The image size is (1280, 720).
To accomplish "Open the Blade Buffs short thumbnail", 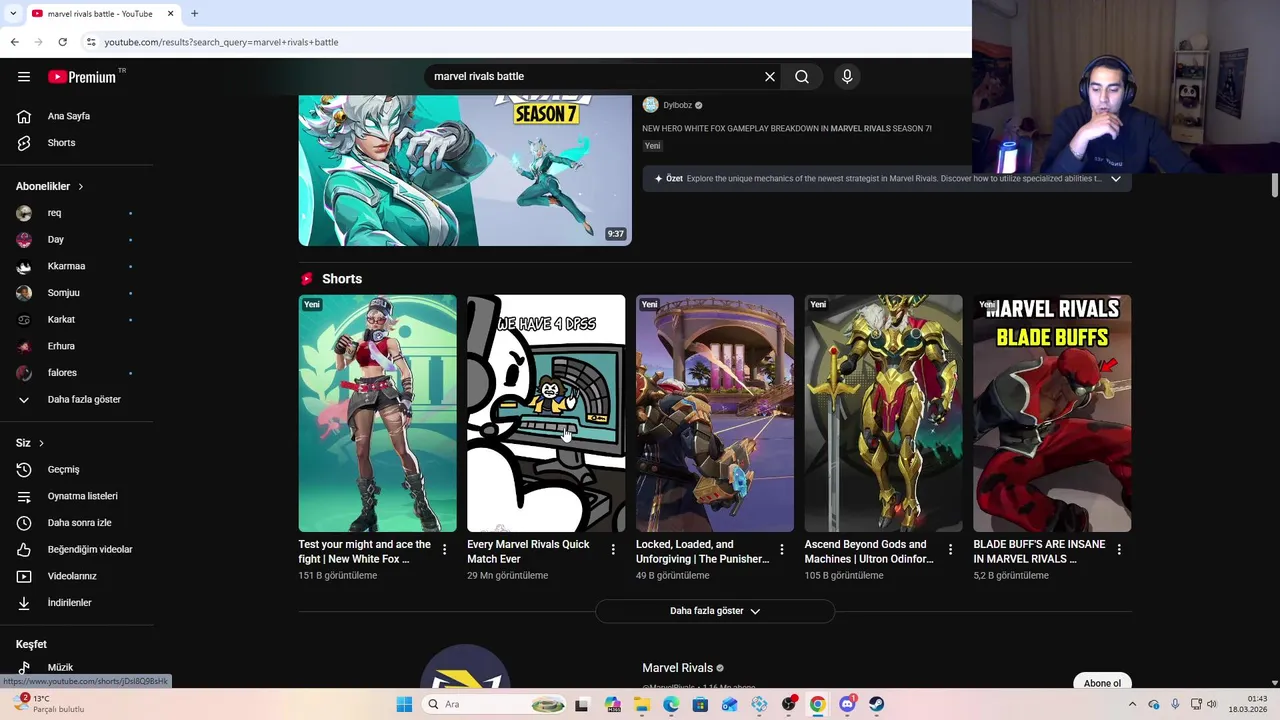I will click(1052, 413).
